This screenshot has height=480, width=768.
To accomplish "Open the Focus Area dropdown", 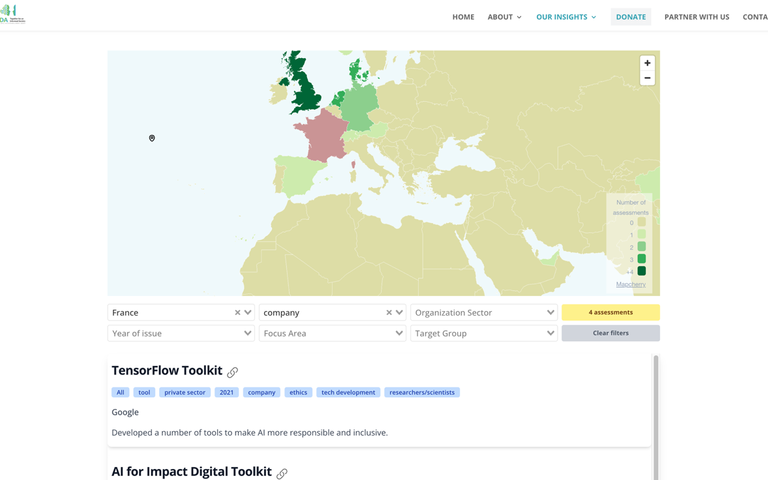I will pyautogui.click(x=333, y=333).
